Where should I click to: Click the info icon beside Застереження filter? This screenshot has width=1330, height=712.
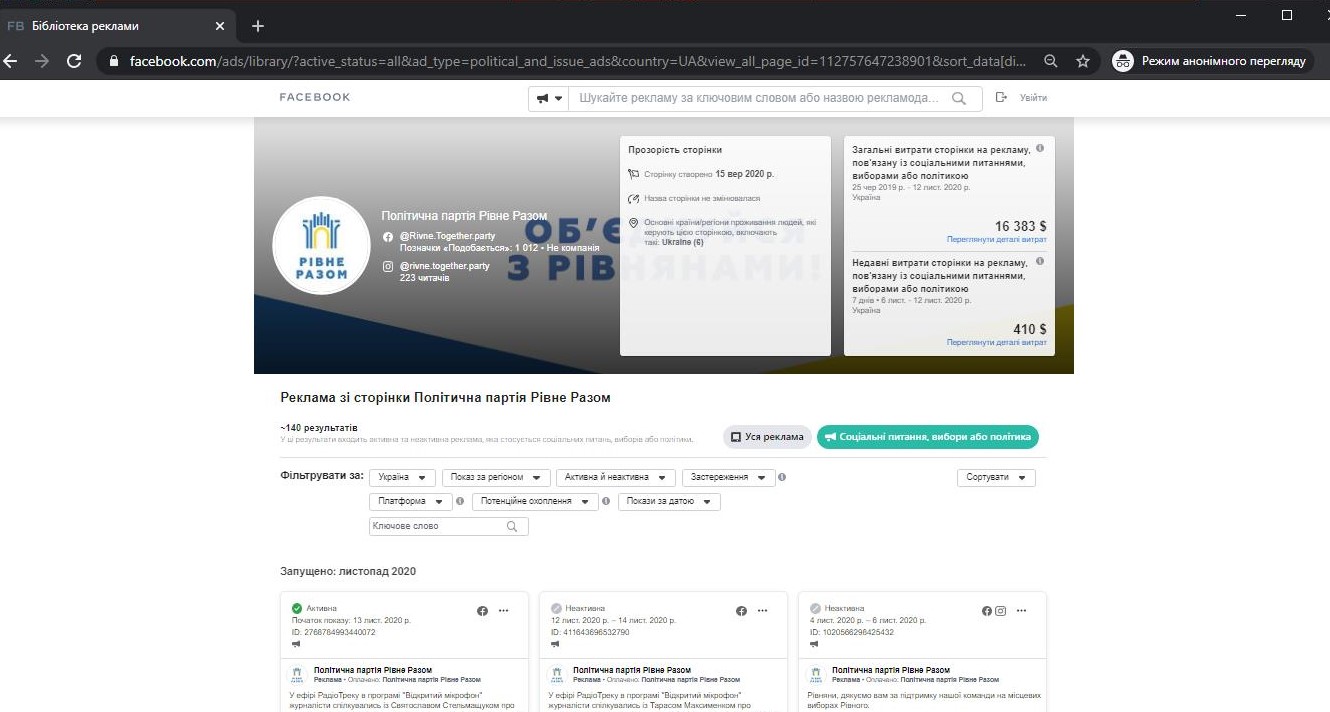782,477
